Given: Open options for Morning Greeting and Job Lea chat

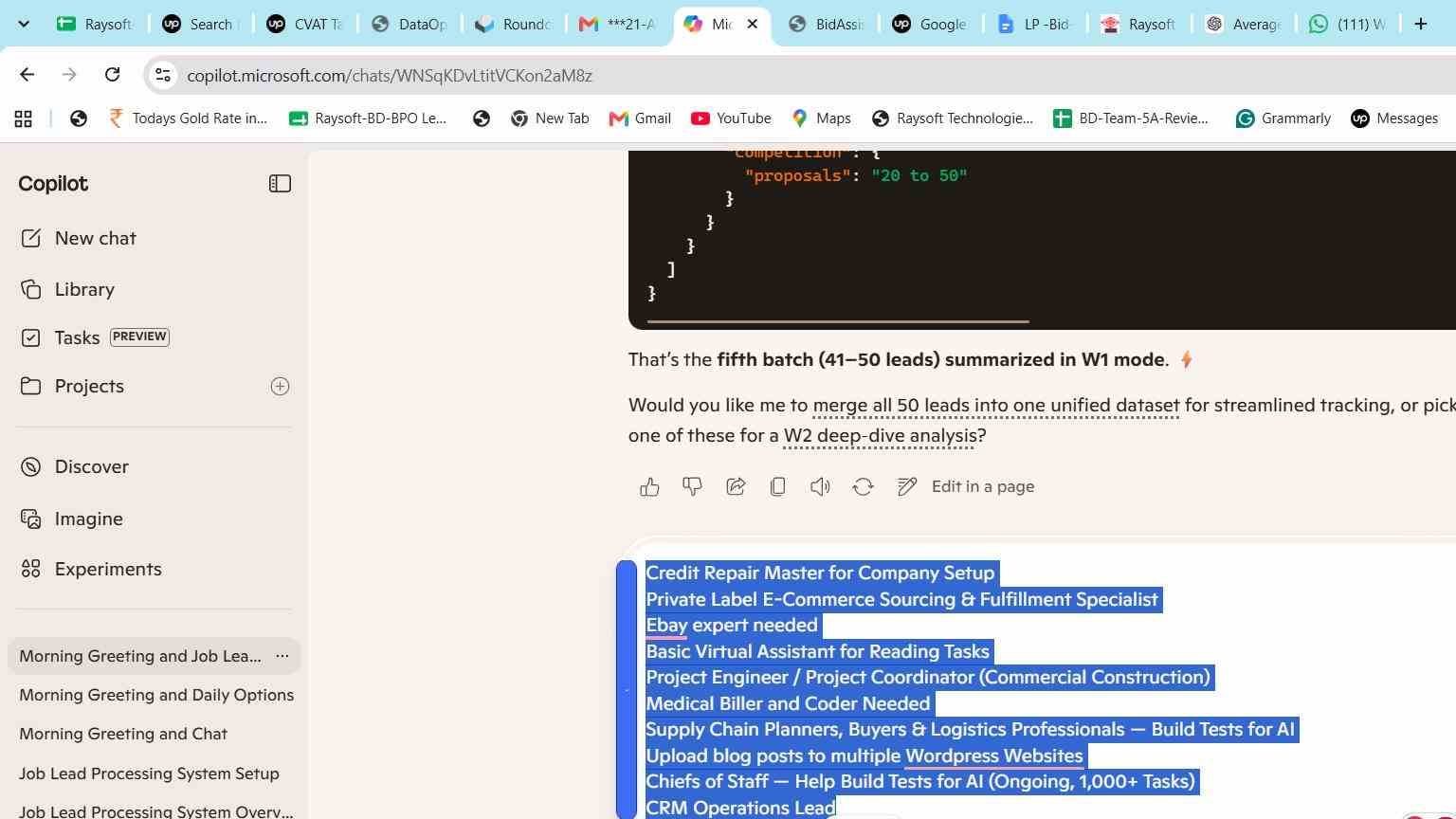Looking at the screenshot, I should click(x=282, y=656).
